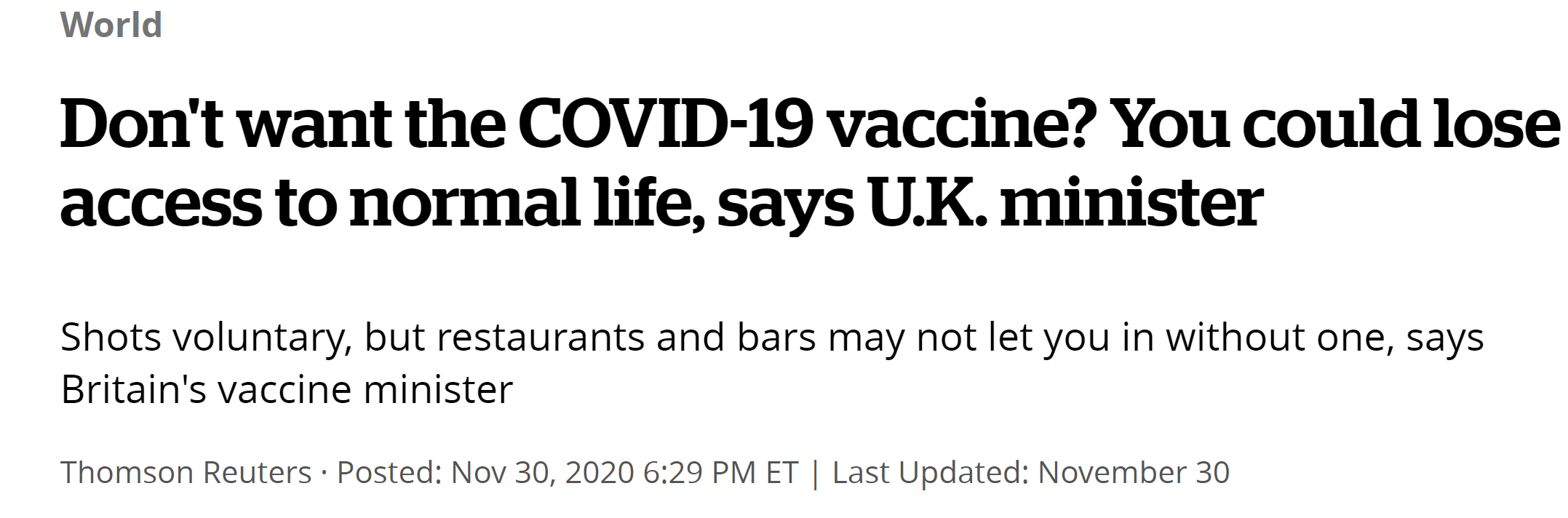Click 'Britain's vaccine minister' in subheadline
The height and width of the screenshot is (518, 1568).
[x=287, y=390]
